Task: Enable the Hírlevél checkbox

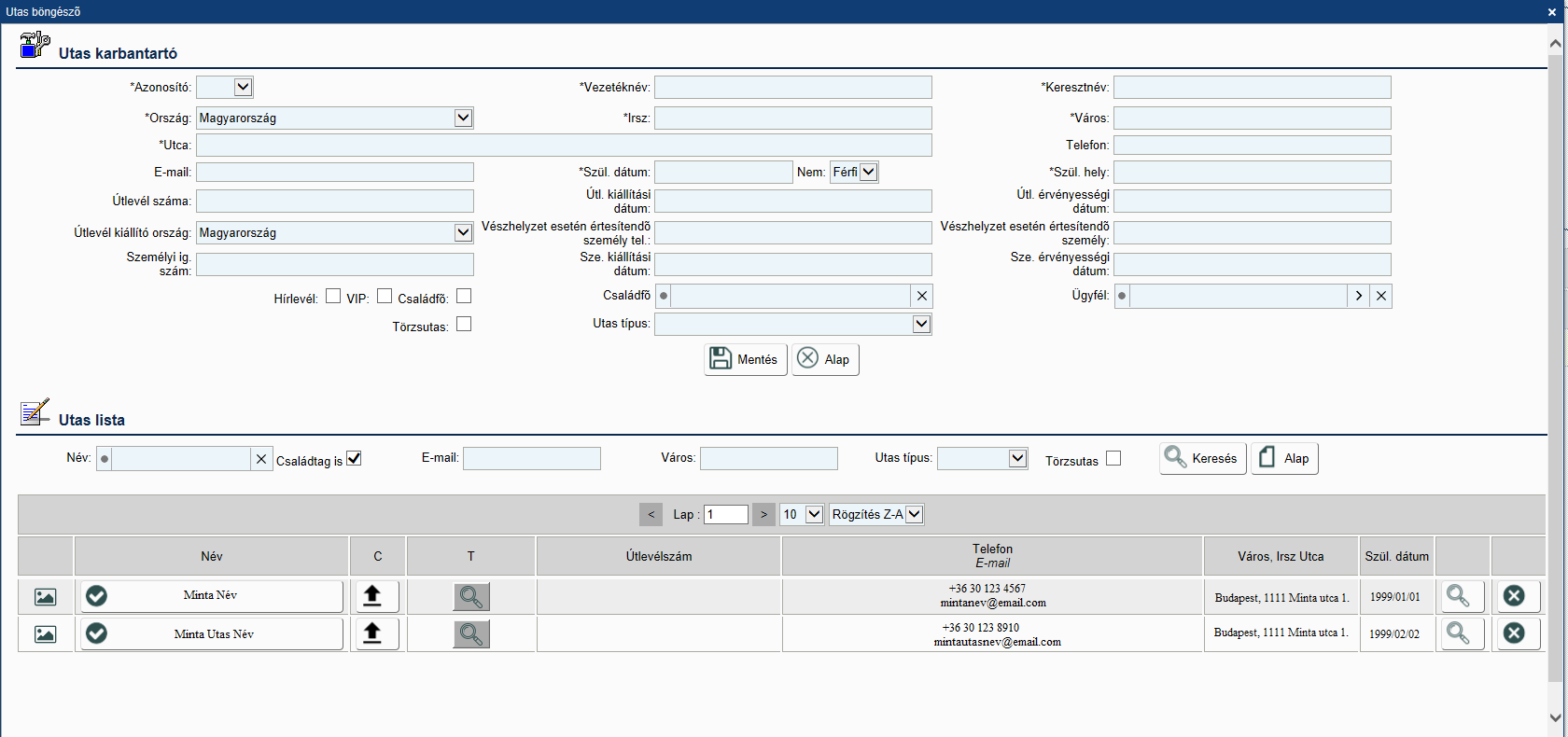Action: 333,297
